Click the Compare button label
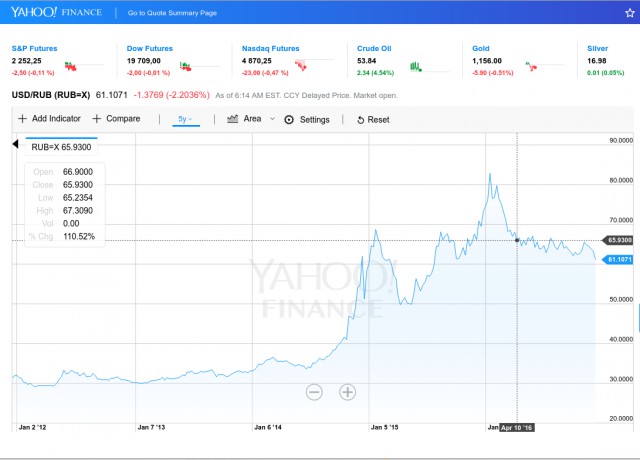The width and height of the screenshot is (640, 460). point(123,118)
